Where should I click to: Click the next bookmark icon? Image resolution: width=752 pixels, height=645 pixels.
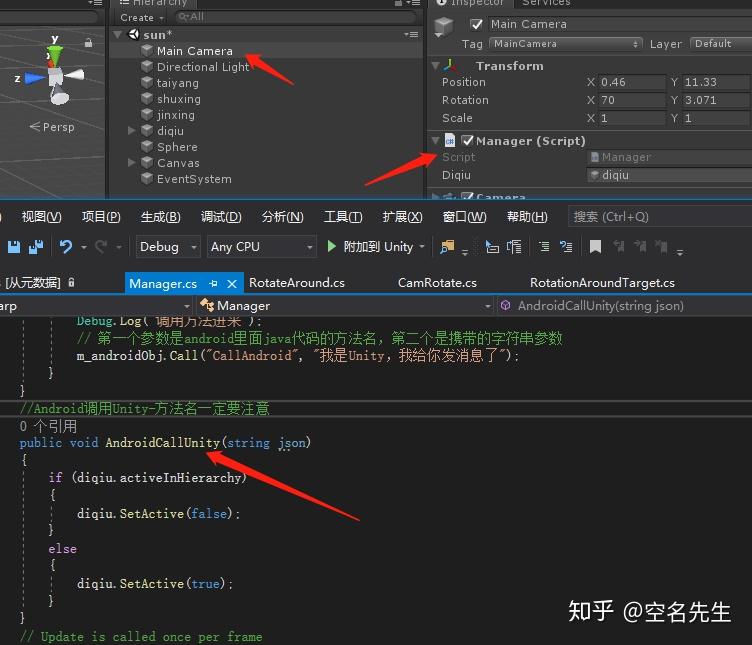(x=640, y=247)
